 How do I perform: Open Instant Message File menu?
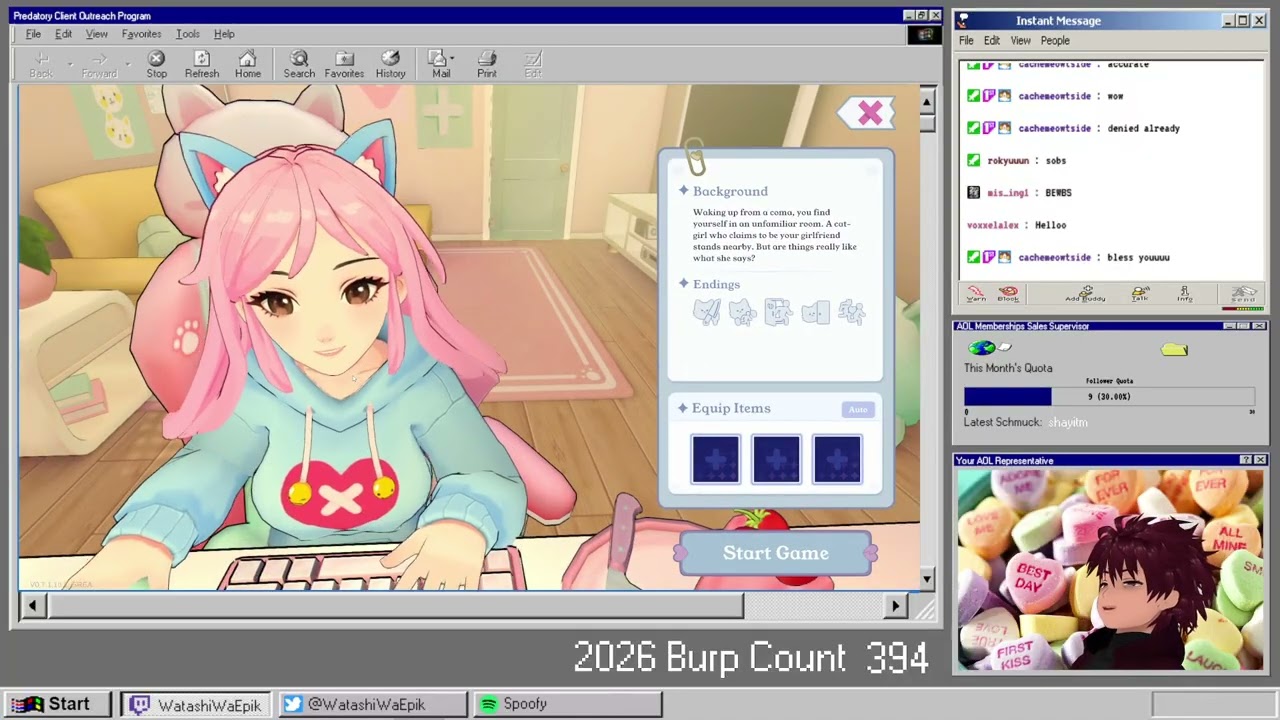[966, 41]
